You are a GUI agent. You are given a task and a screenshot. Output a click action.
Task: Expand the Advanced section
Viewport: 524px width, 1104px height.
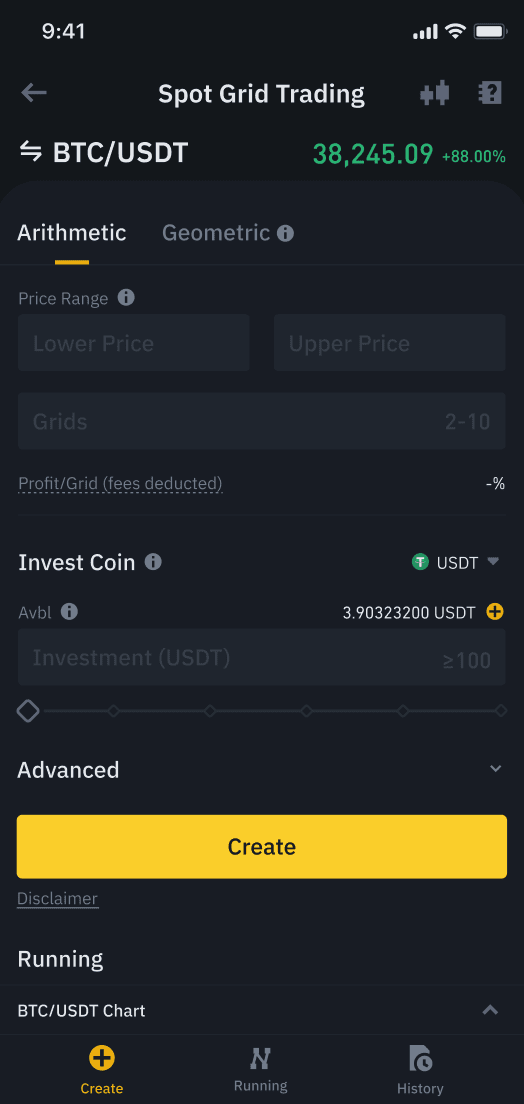261,769
